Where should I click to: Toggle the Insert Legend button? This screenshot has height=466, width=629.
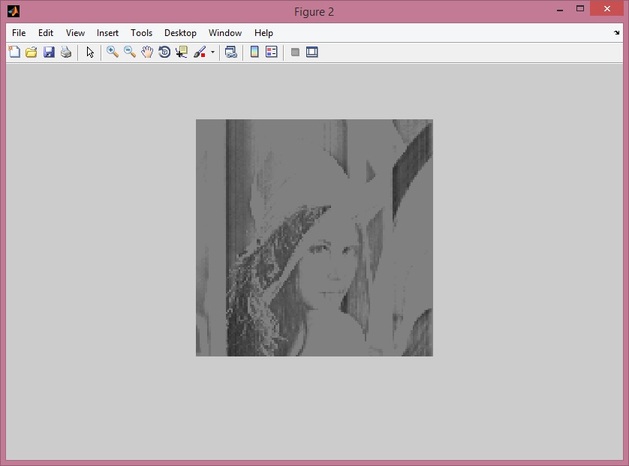pos(271,52)
